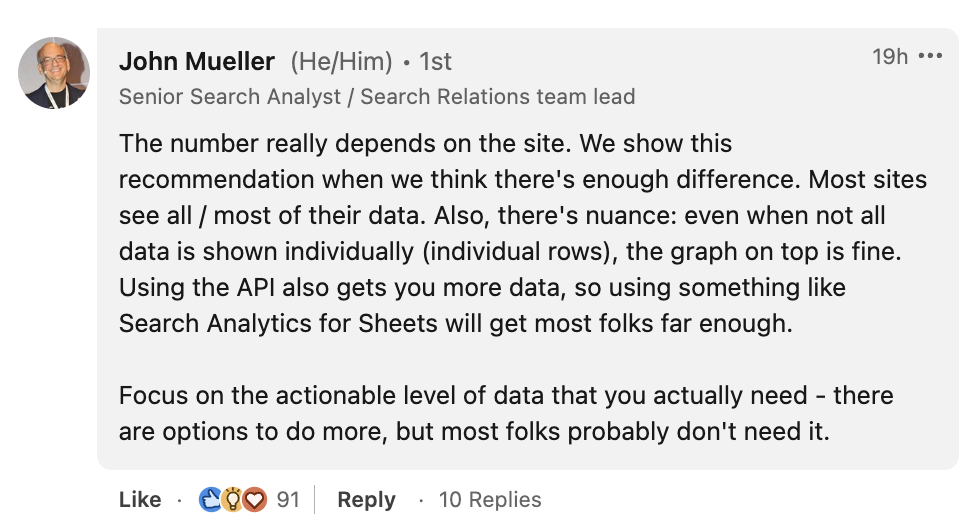Click the blue thumbs-up reaction icon

click(211, 499)
